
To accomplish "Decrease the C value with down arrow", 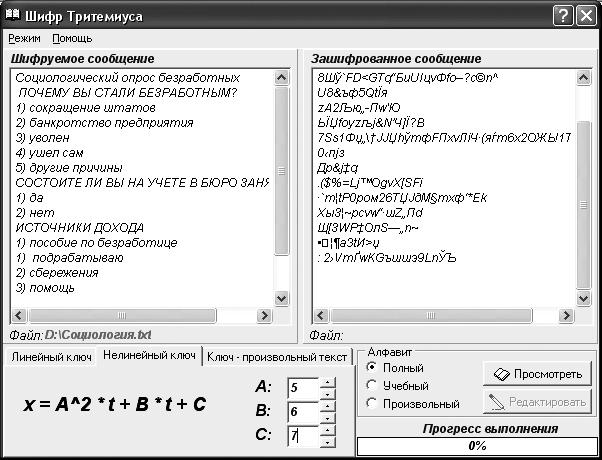I will coord(327,442).
